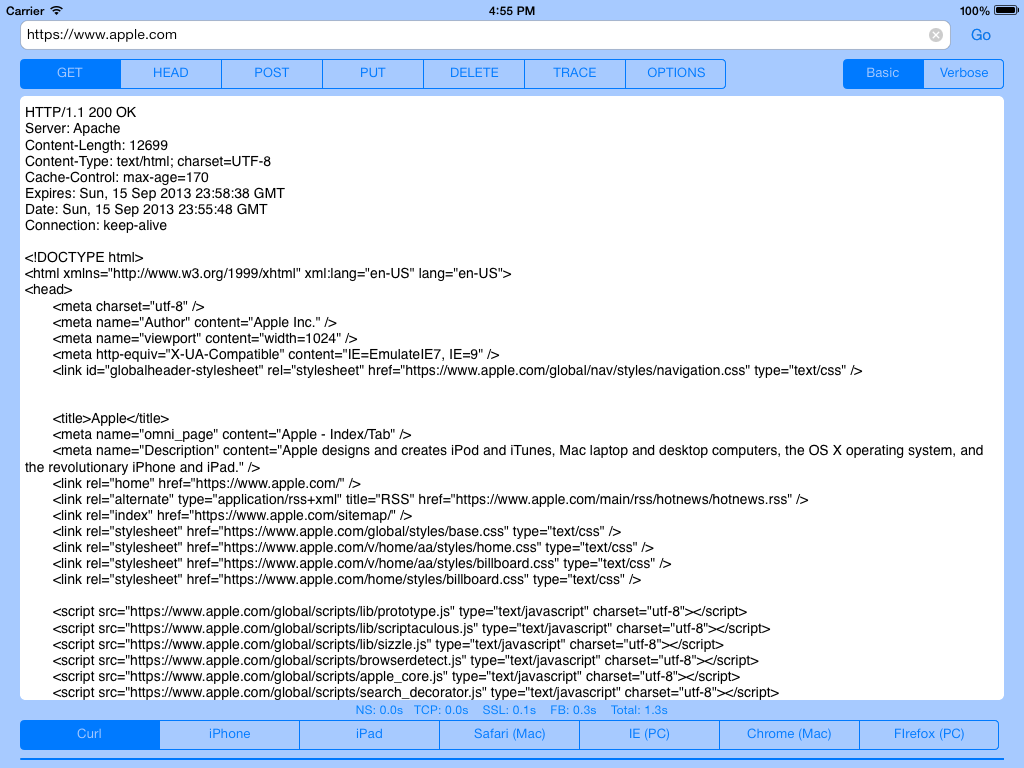Viewport: 1024px width, 768px height.
Task: Click the sitemap index link line
Action: pos(232,515)
